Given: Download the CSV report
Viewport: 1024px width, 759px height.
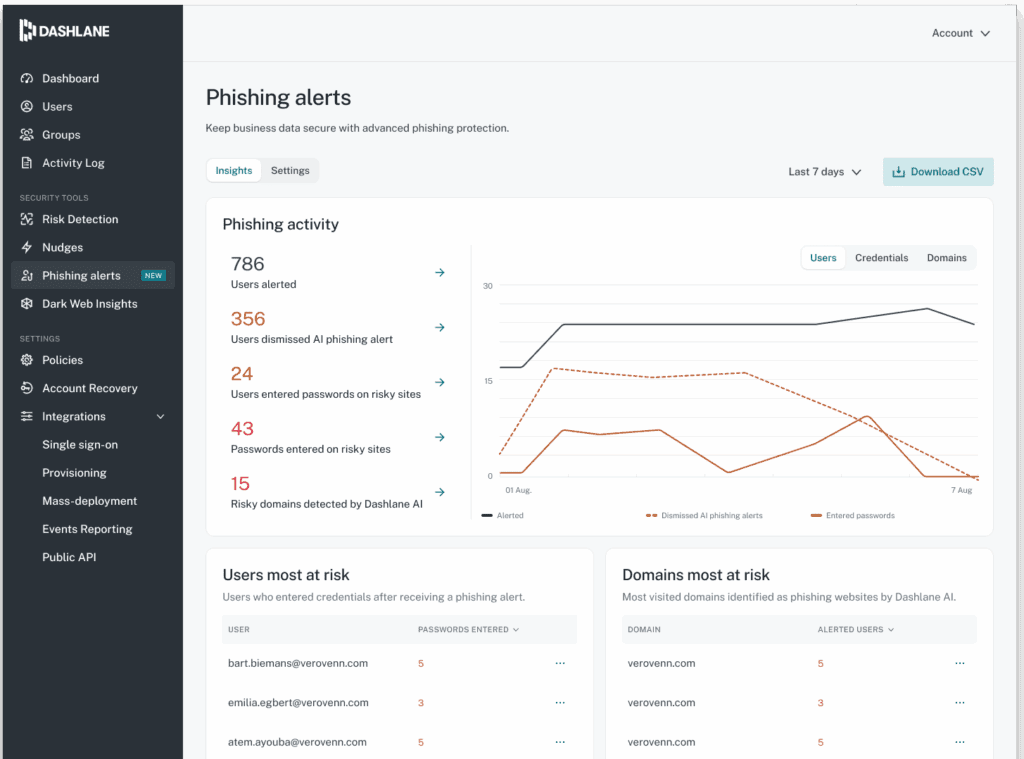Looking at the screenshot, I should [x=937, y=171].
